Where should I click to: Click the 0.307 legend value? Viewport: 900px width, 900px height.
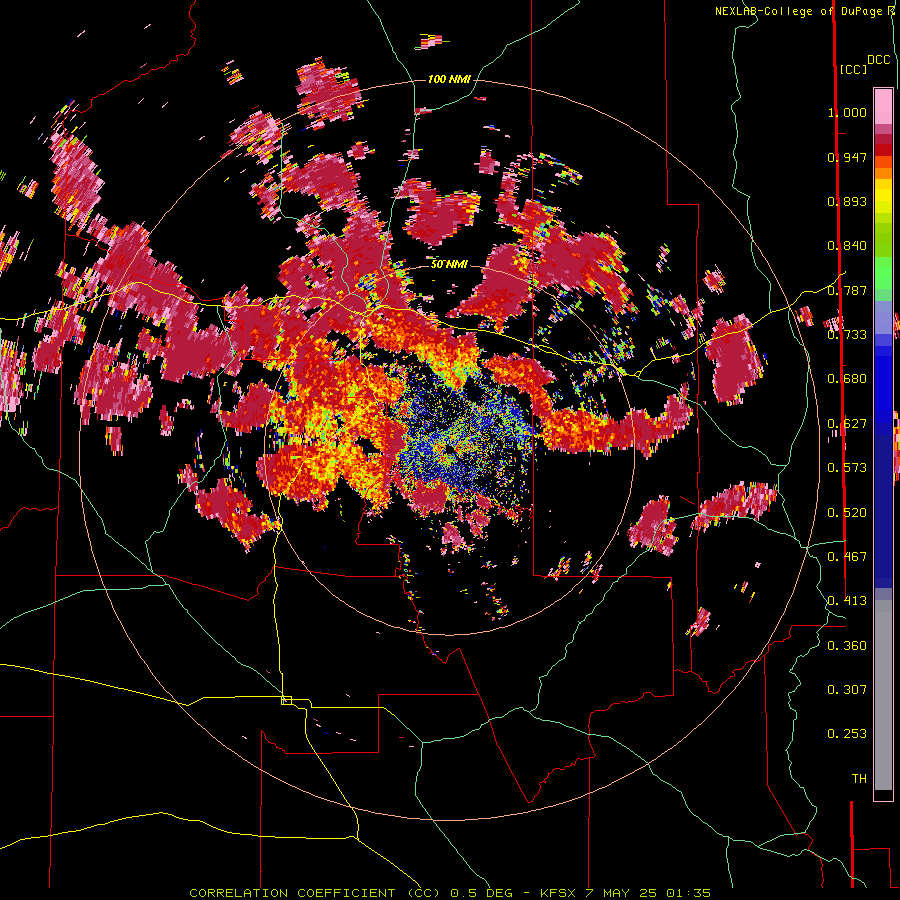(847, 690)
